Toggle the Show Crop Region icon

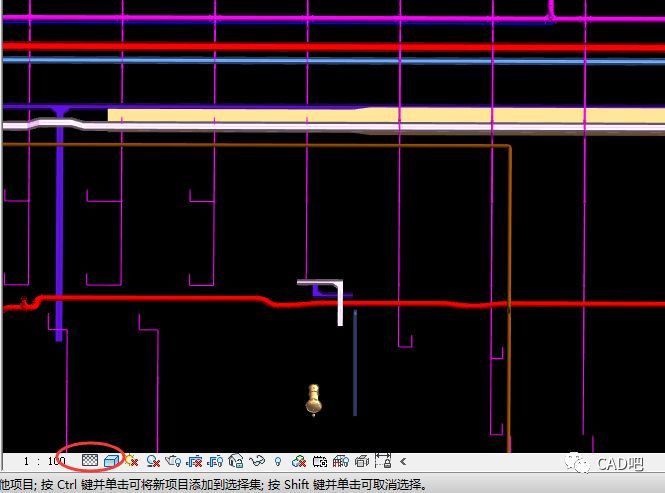(x=215, y=461)
